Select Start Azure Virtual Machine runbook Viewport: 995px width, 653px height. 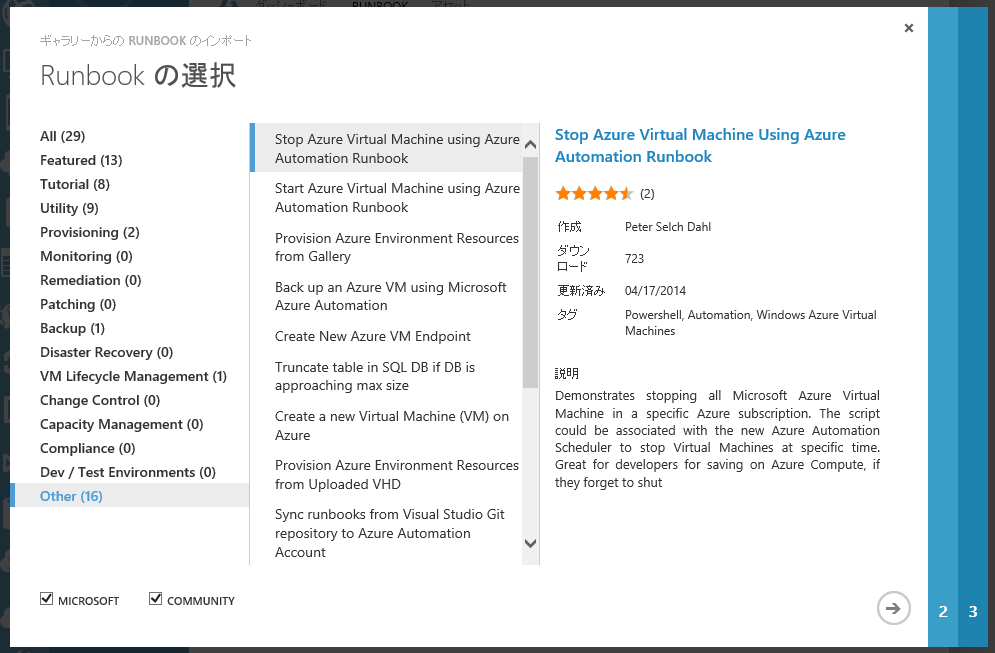397,198
